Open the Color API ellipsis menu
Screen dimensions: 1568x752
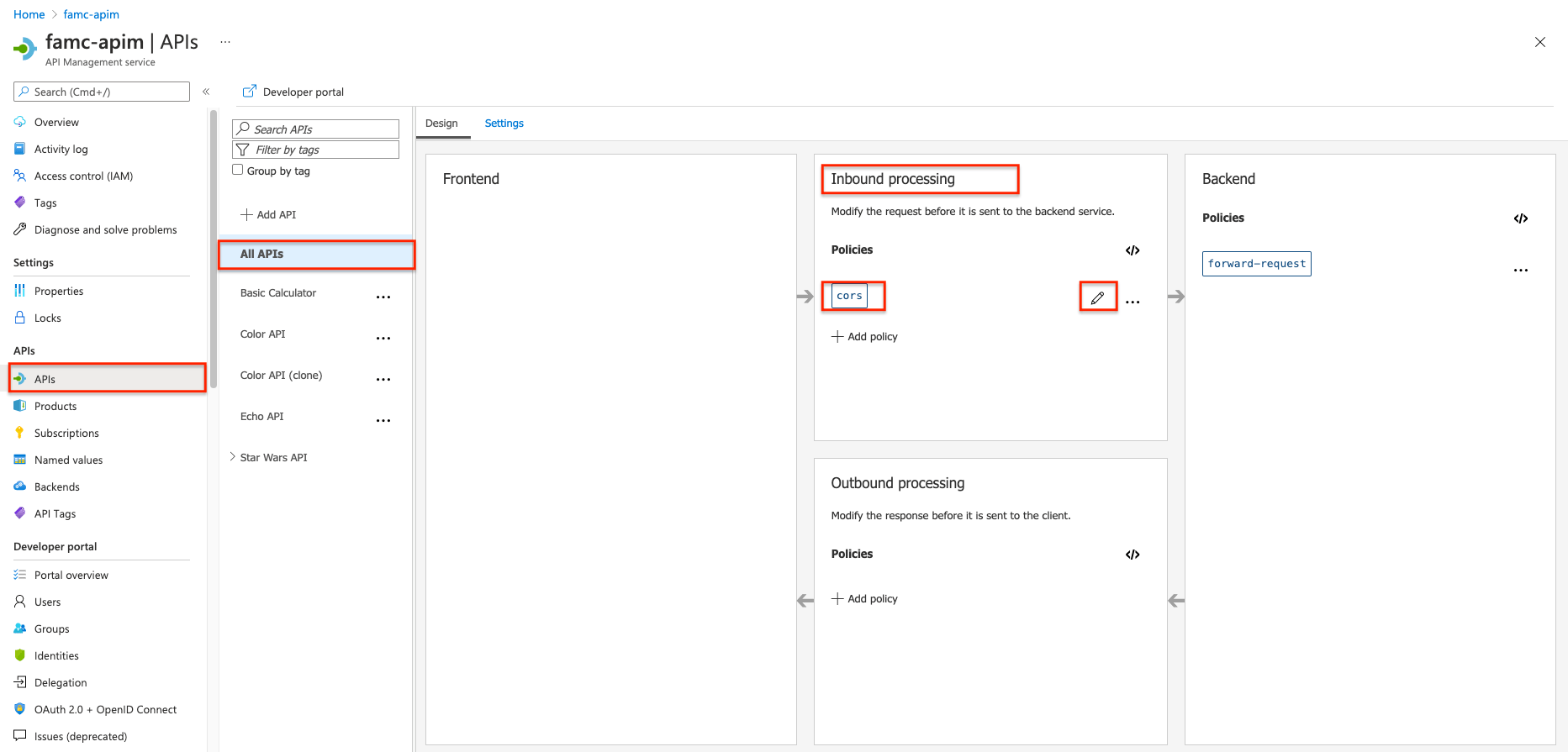383,338
